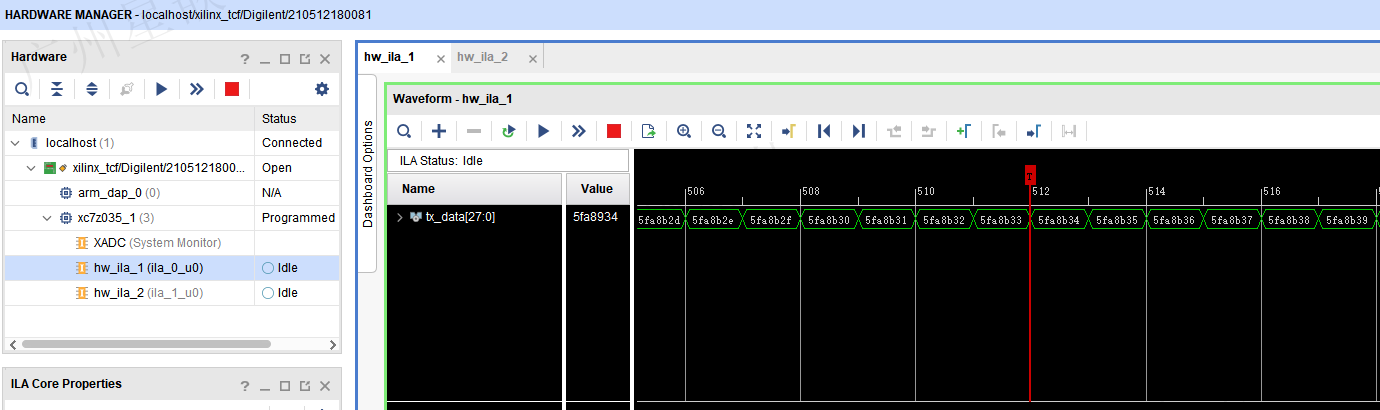Image resolution: width=1380 pixels, height=410 pixels.
Task: Click waveform value 5fa8b30
Action: point(829,220)
